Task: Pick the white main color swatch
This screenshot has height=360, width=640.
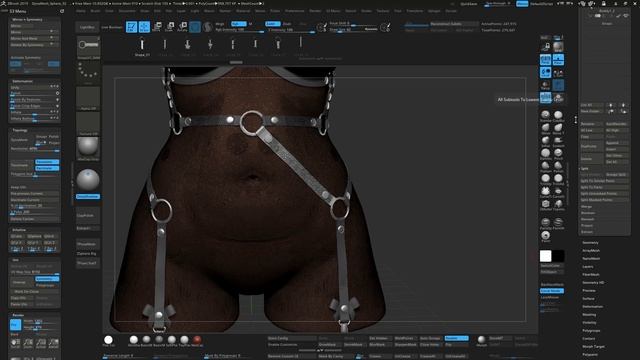Action: (545, 256)
